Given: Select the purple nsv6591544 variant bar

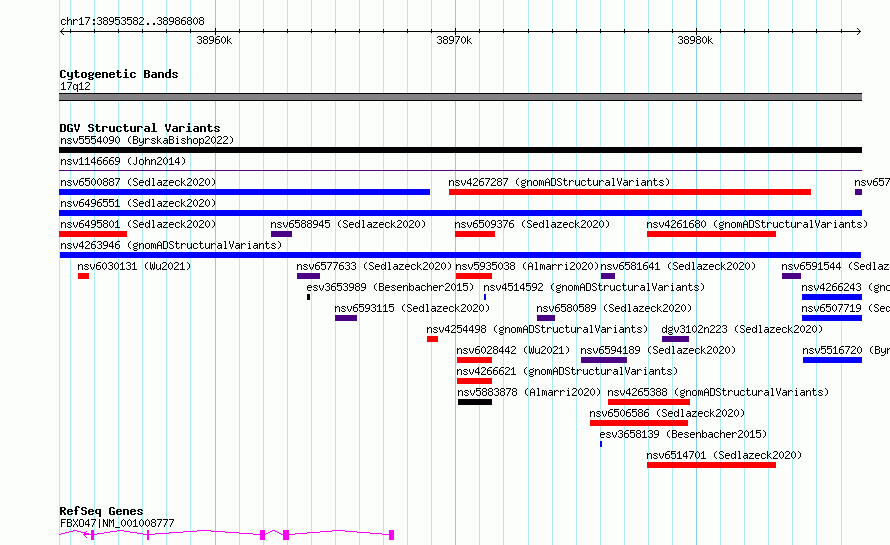Looking at the screenshot, I should tap(791, 276).
